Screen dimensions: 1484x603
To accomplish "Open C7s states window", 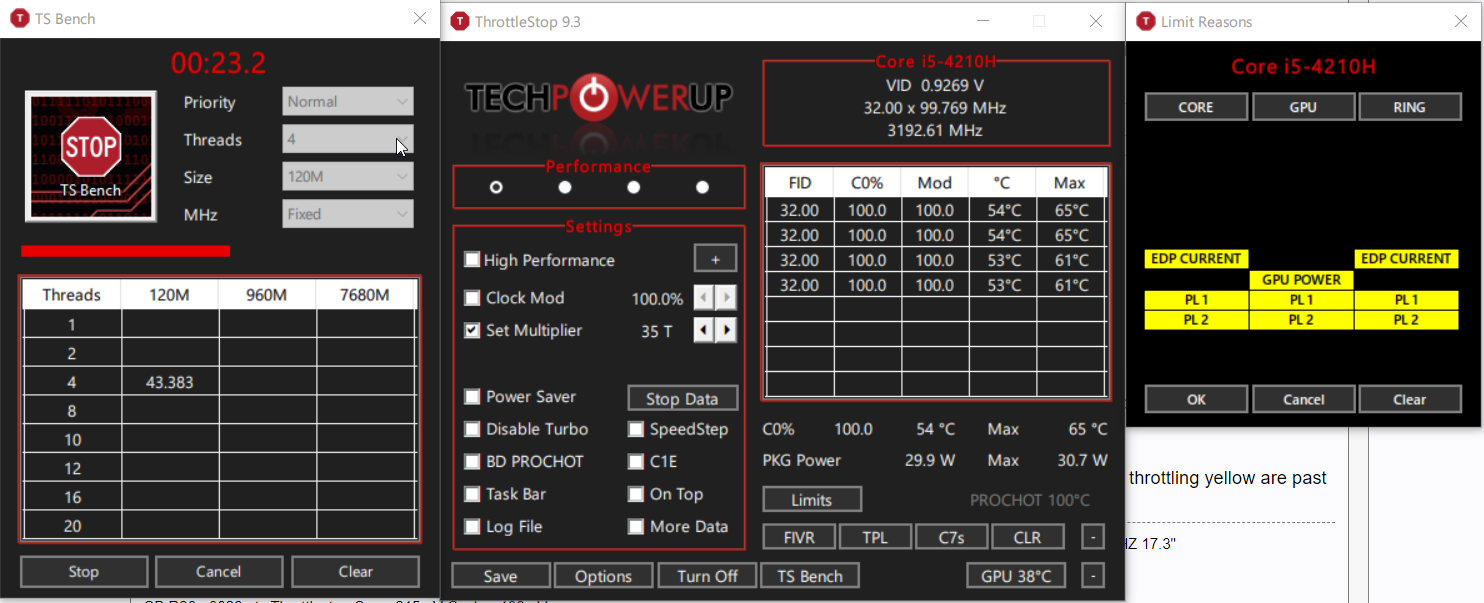I will coord(951,537).
